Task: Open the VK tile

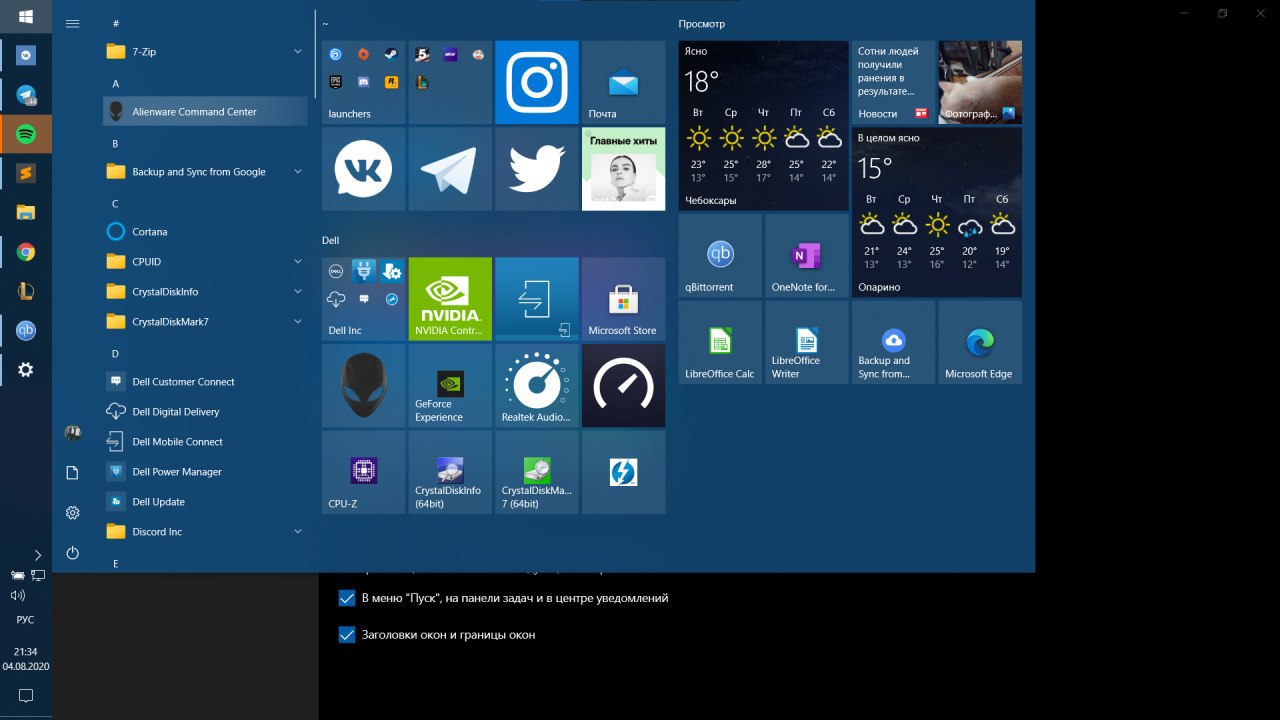Action: (x=364, y=169)
